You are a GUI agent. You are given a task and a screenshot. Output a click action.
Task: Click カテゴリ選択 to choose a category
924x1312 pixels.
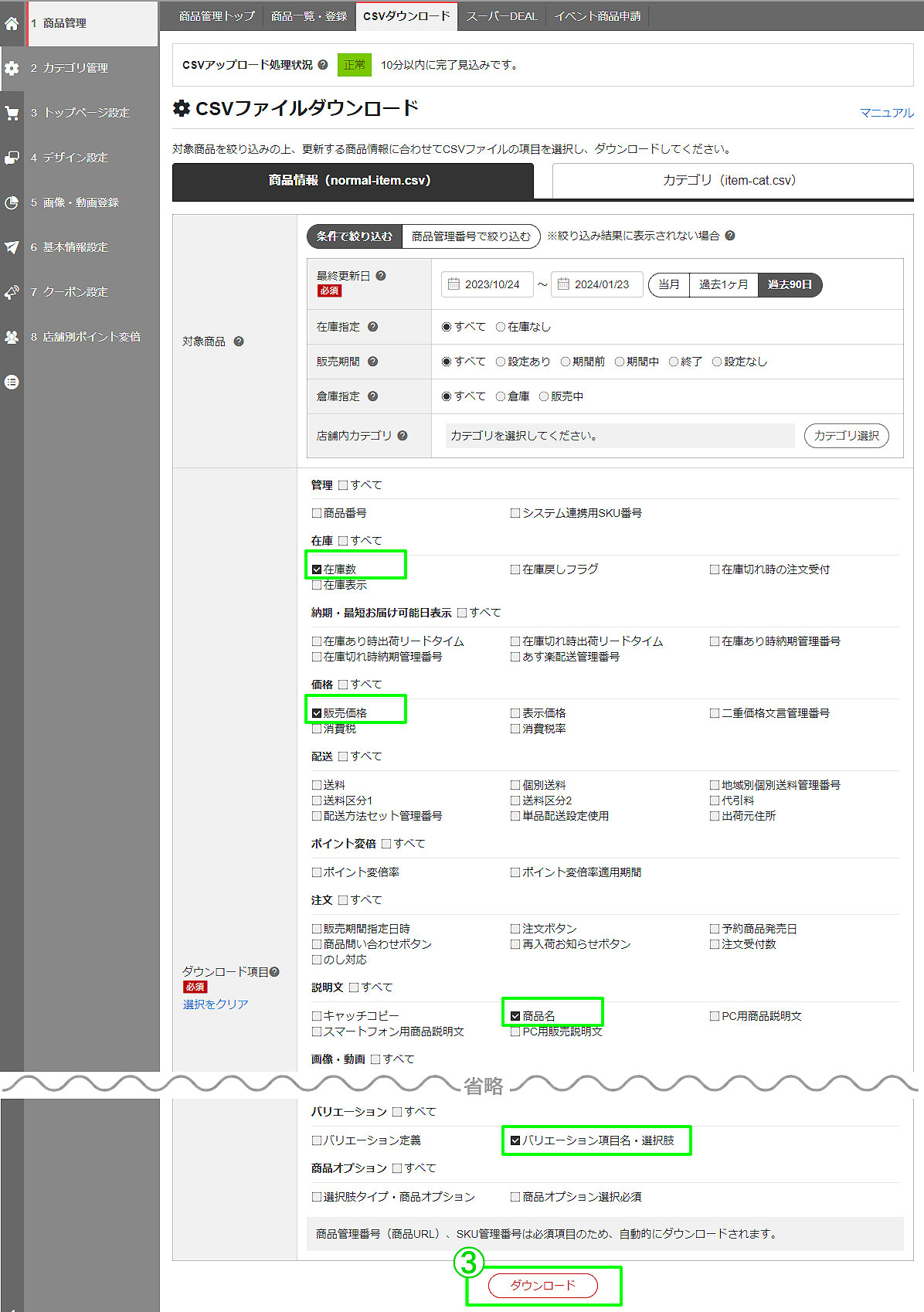coord(846,436)
